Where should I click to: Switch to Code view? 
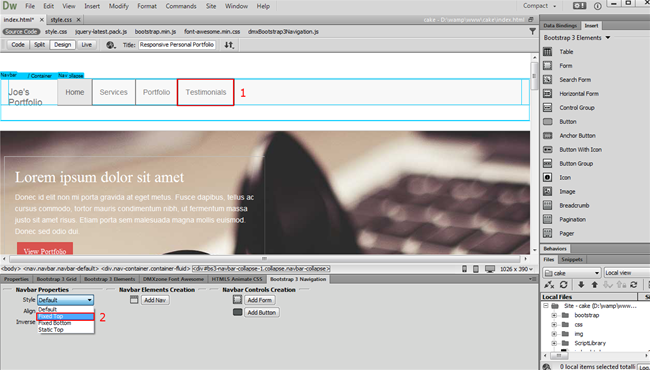pos(18,45)
